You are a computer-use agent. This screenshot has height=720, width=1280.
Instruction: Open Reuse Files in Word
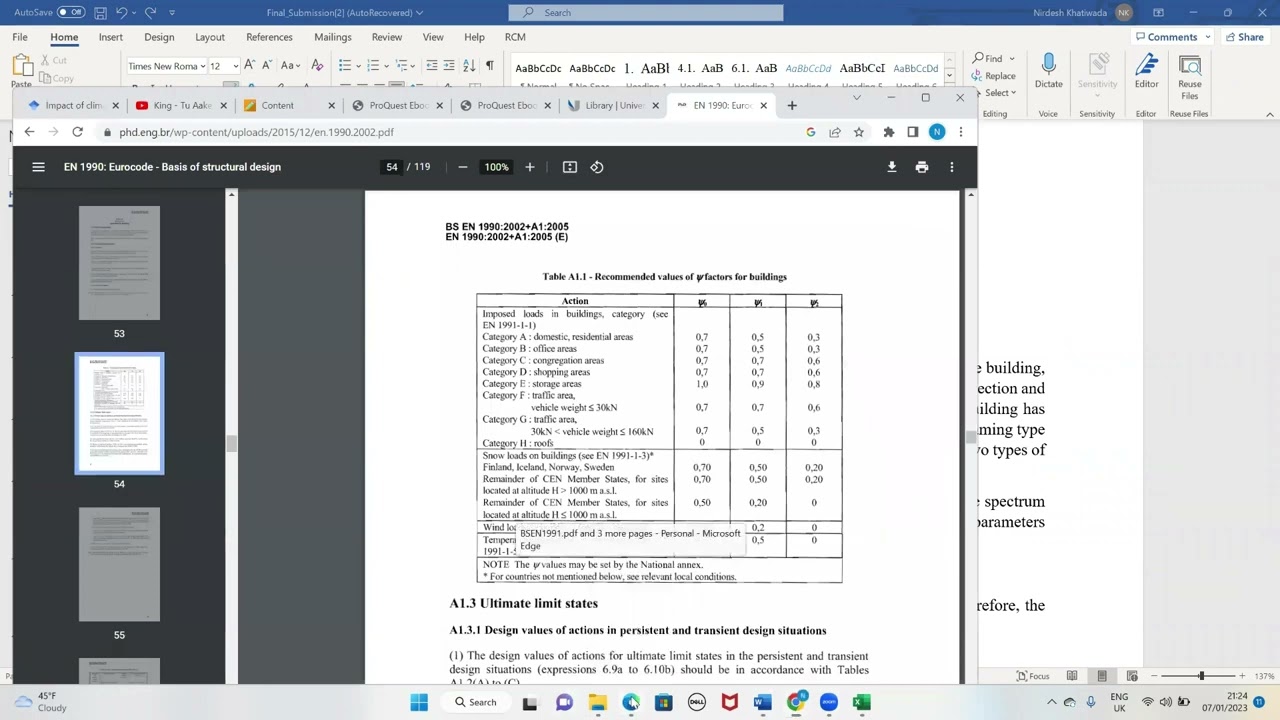(x=1189, y=75)
